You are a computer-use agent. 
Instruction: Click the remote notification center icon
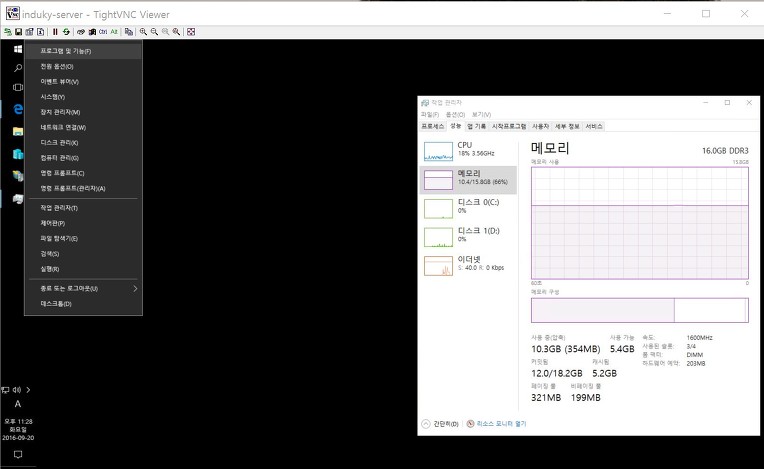coord(17,455)
